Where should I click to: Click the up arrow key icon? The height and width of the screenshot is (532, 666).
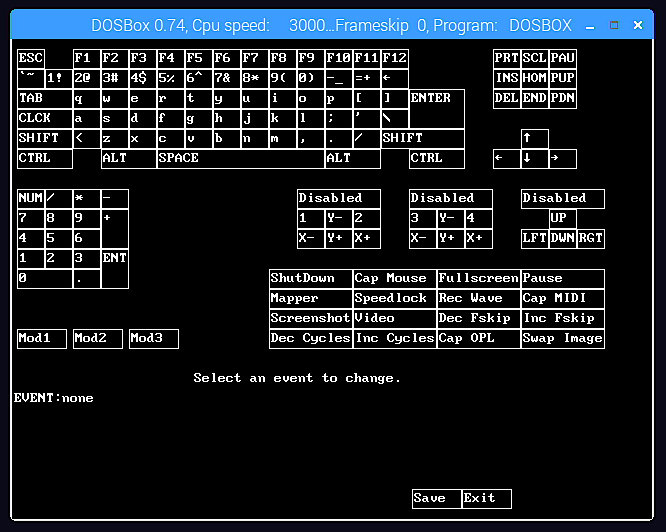(535, 139)
